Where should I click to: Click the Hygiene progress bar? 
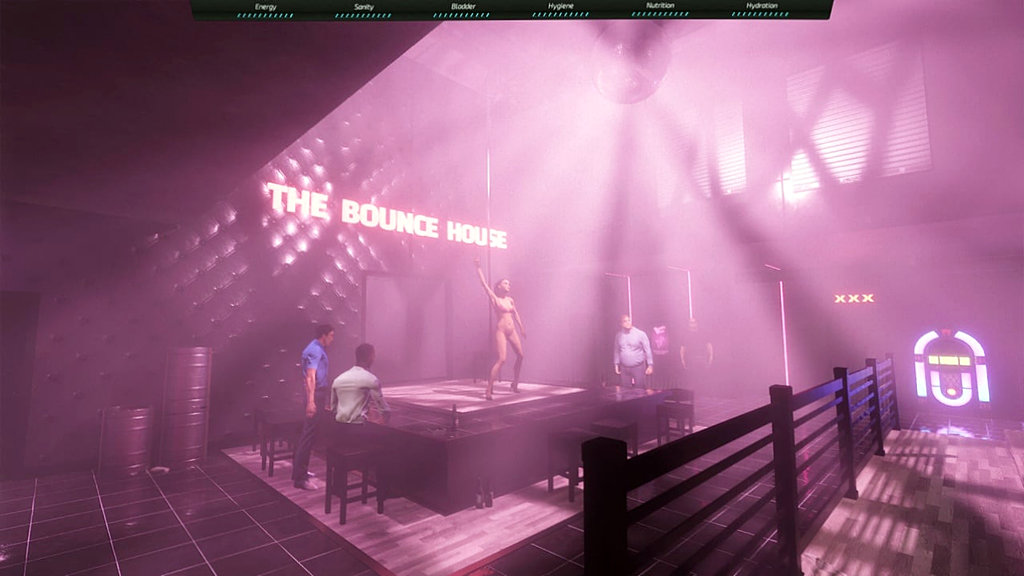coord(561,14)
